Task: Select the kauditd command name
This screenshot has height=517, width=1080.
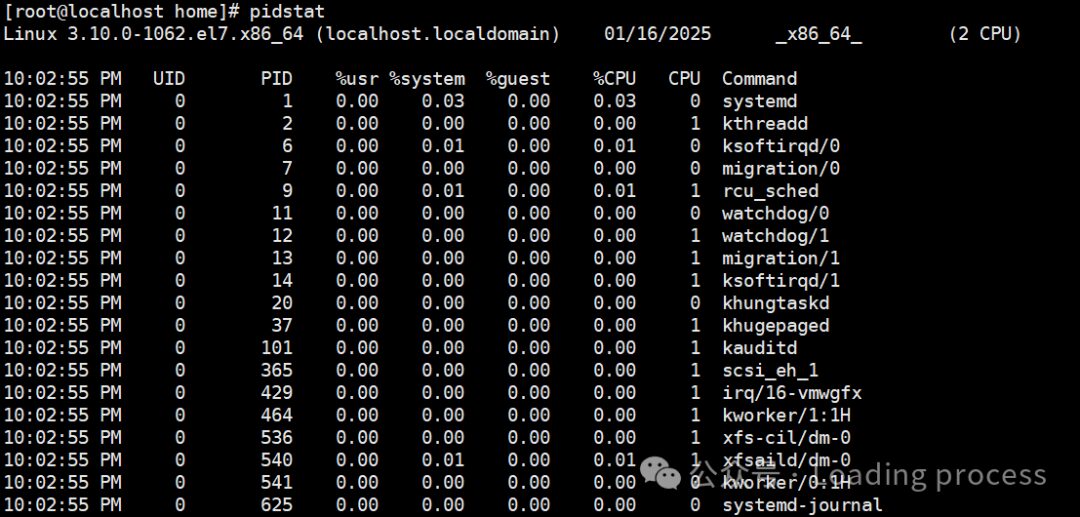Action: click(759, 348)
